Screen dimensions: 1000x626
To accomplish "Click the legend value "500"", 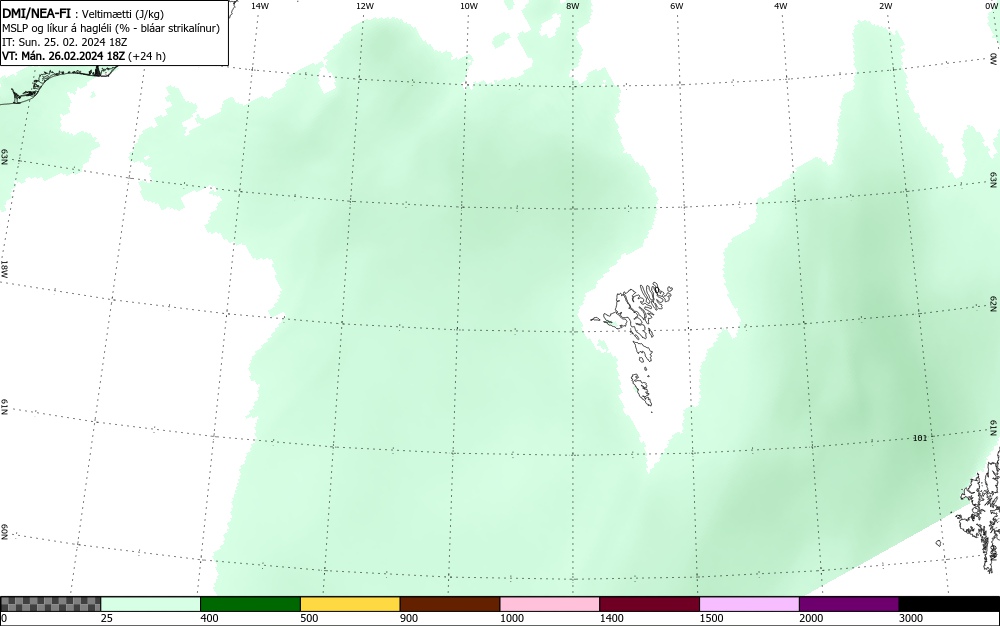I will pos(309,618).
